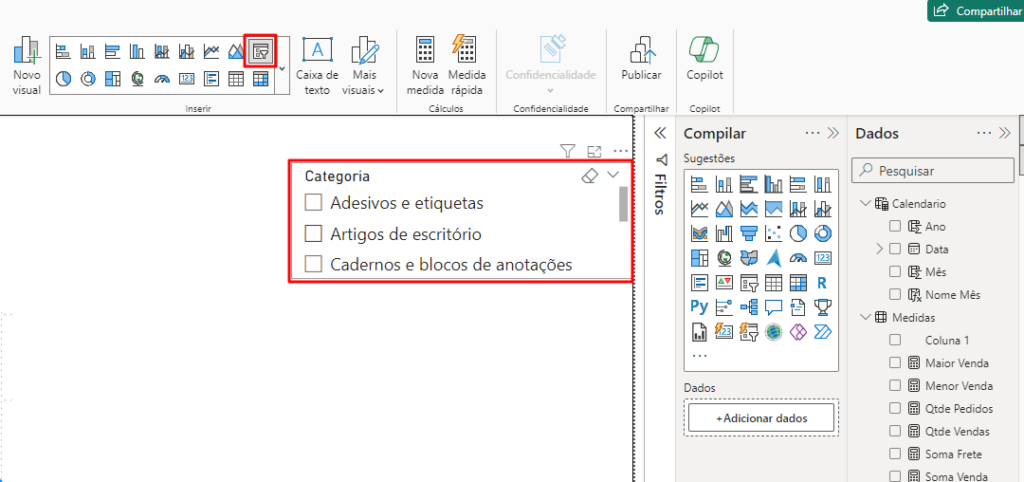Open the filter icon above the slicer
1024x482 pixels.
click(x=567, y=151)
